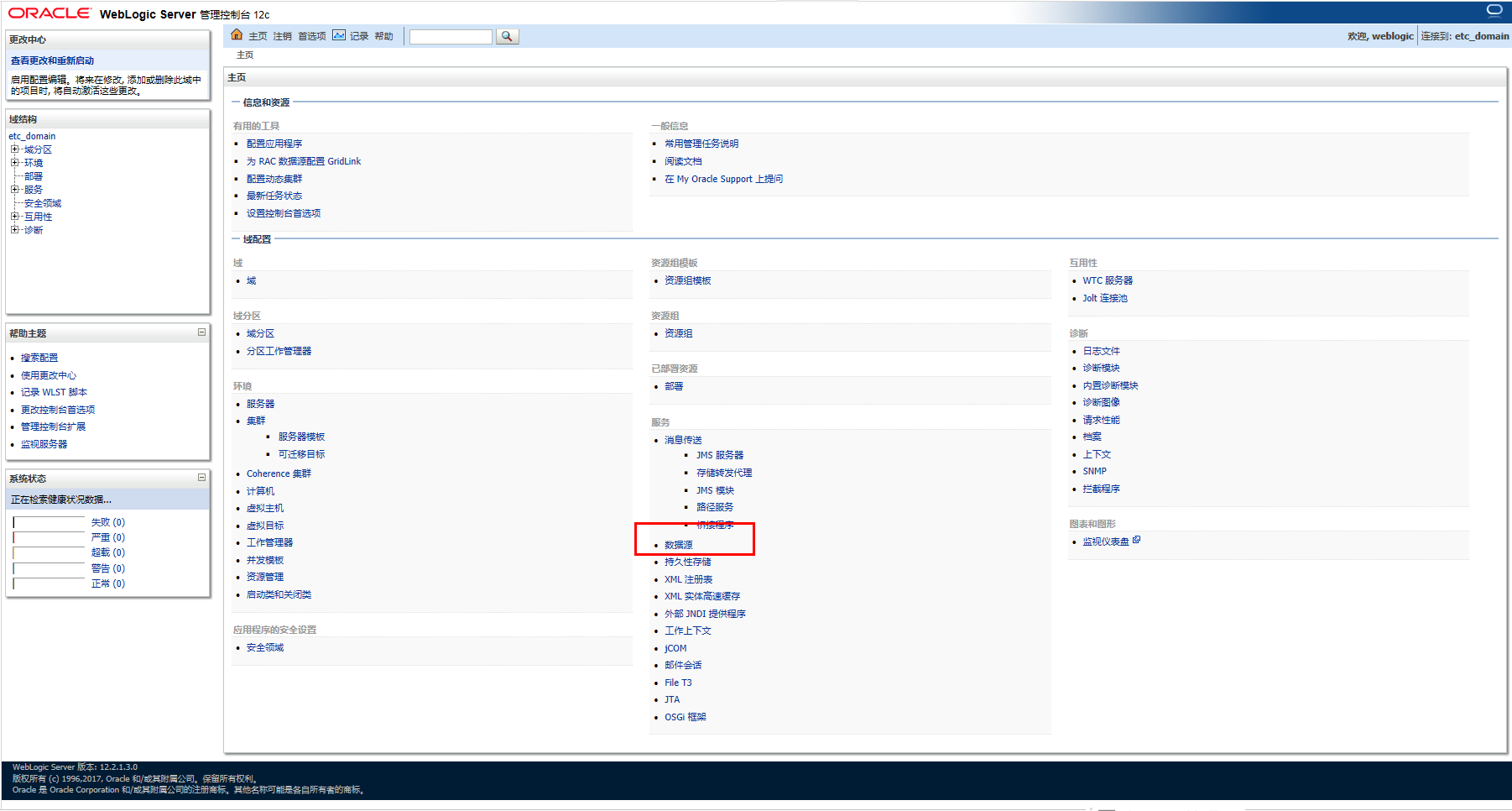Expand the 服务 node in the domain tree
The height and width of the screenshot is (811, 1512).
point(14,190)
